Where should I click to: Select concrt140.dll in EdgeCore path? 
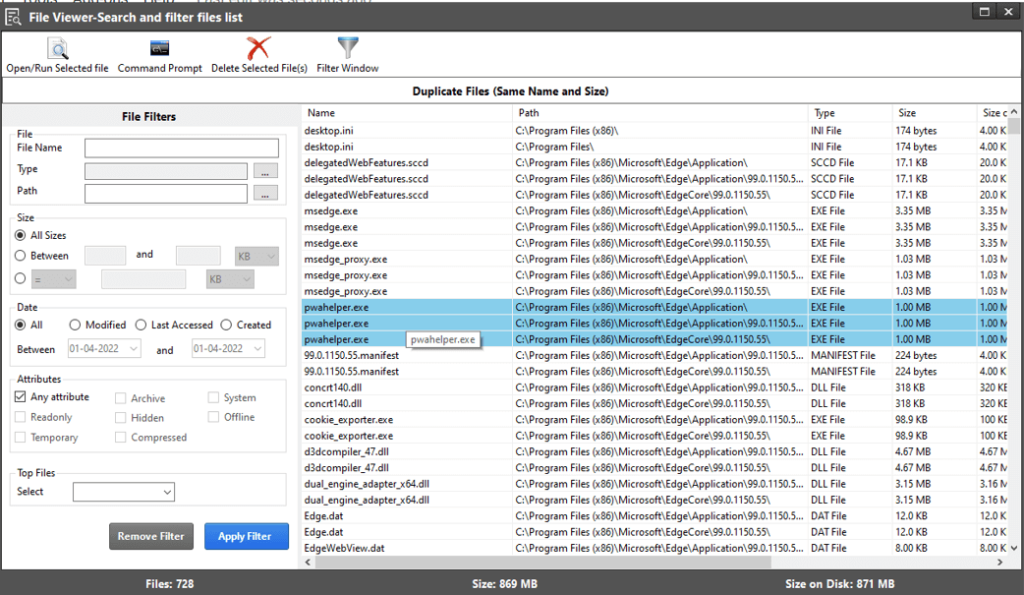click(x=654, y=404)
